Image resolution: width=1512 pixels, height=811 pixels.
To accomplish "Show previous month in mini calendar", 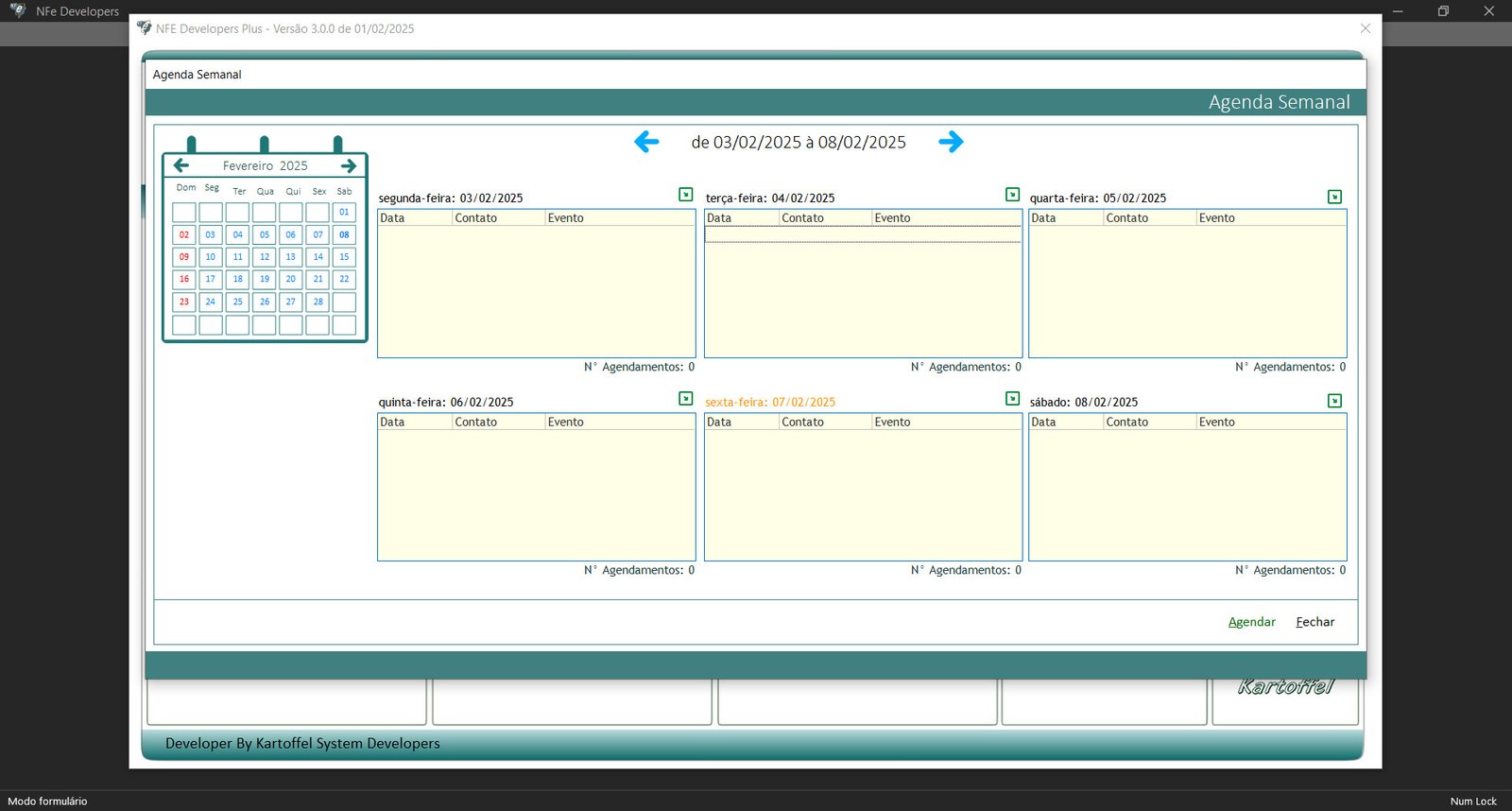I will click(x=181, y=165).
